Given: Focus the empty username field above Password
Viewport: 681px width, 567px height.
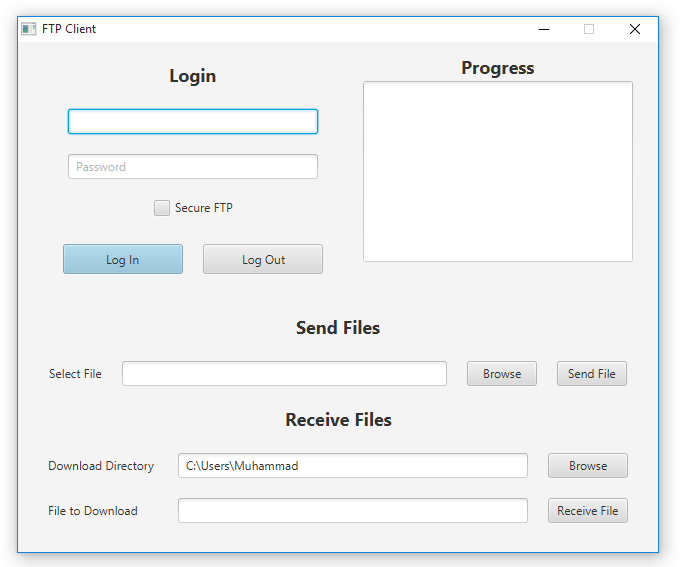Looking at the screenshot, I should 192,122.
